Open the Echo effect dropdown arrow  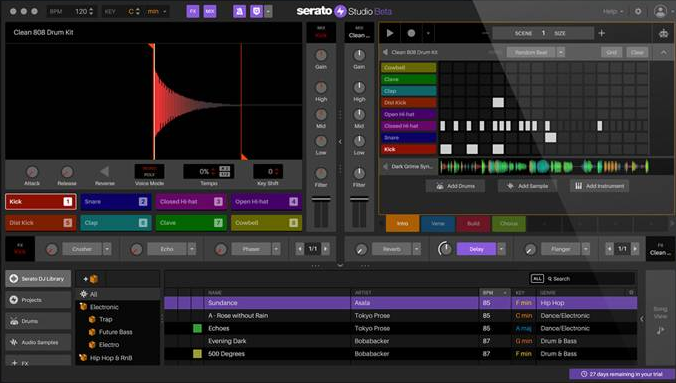[192, 249]
